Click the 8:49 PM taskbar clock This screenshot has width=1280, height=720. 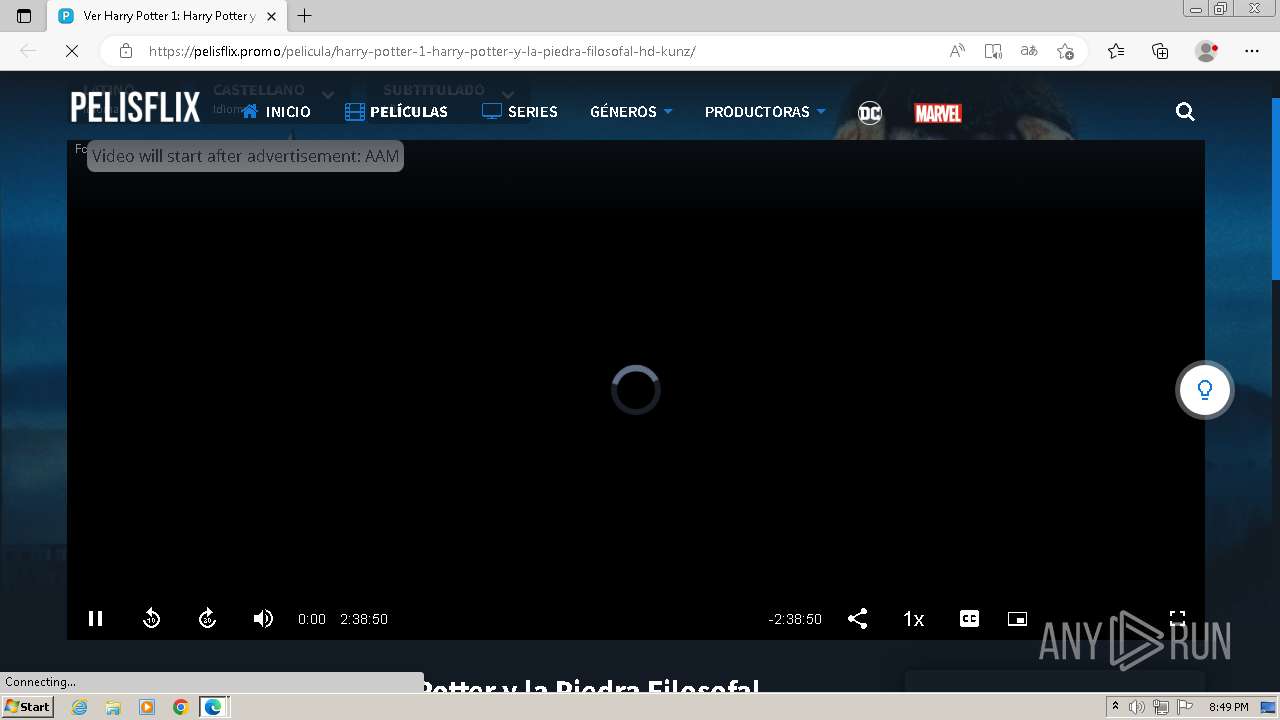tap(1228, 707)
